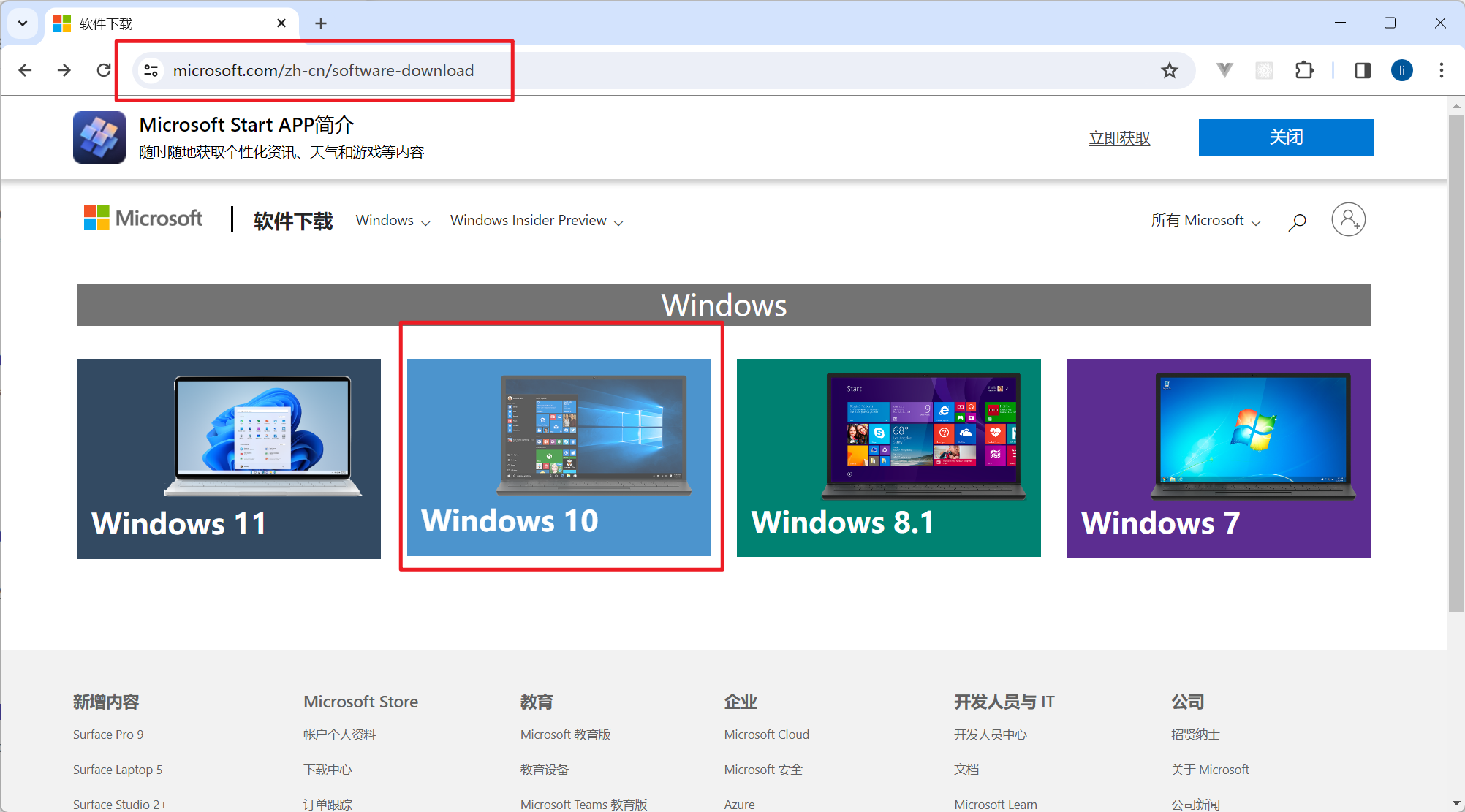Image resolution: width=1465 pixels, height=812 pixels.
Task: Click the V-shaped extension icon
Action: point(1224,70)
